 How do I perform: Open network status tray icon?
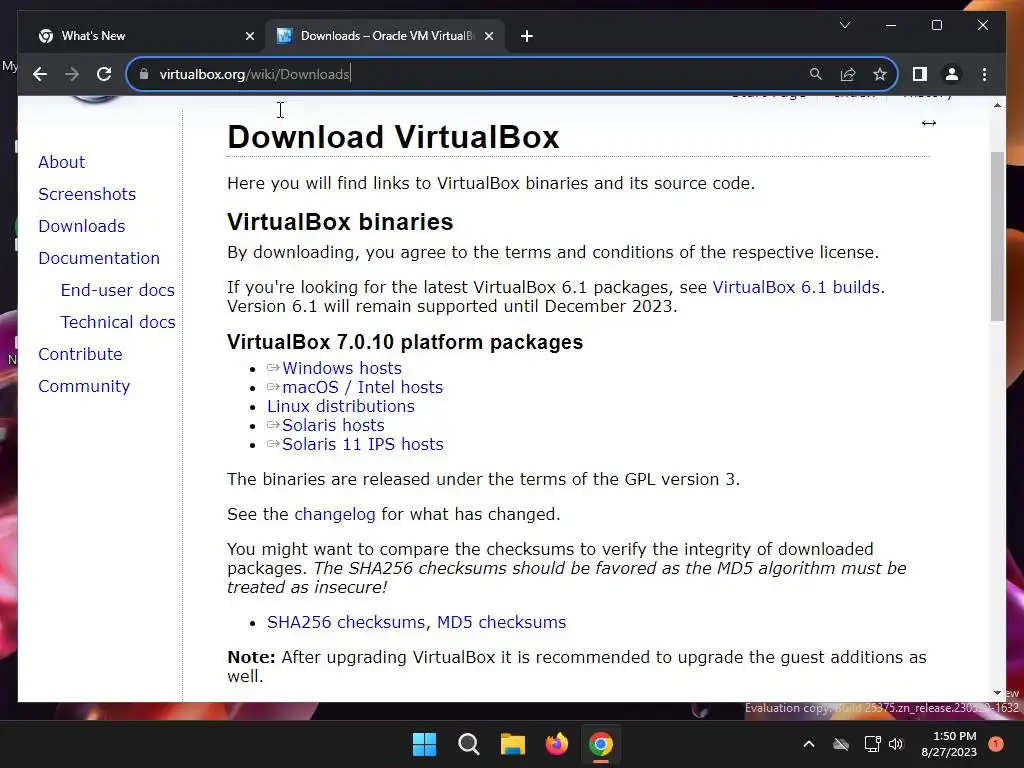pyautogui.click(x=872, y=744)
